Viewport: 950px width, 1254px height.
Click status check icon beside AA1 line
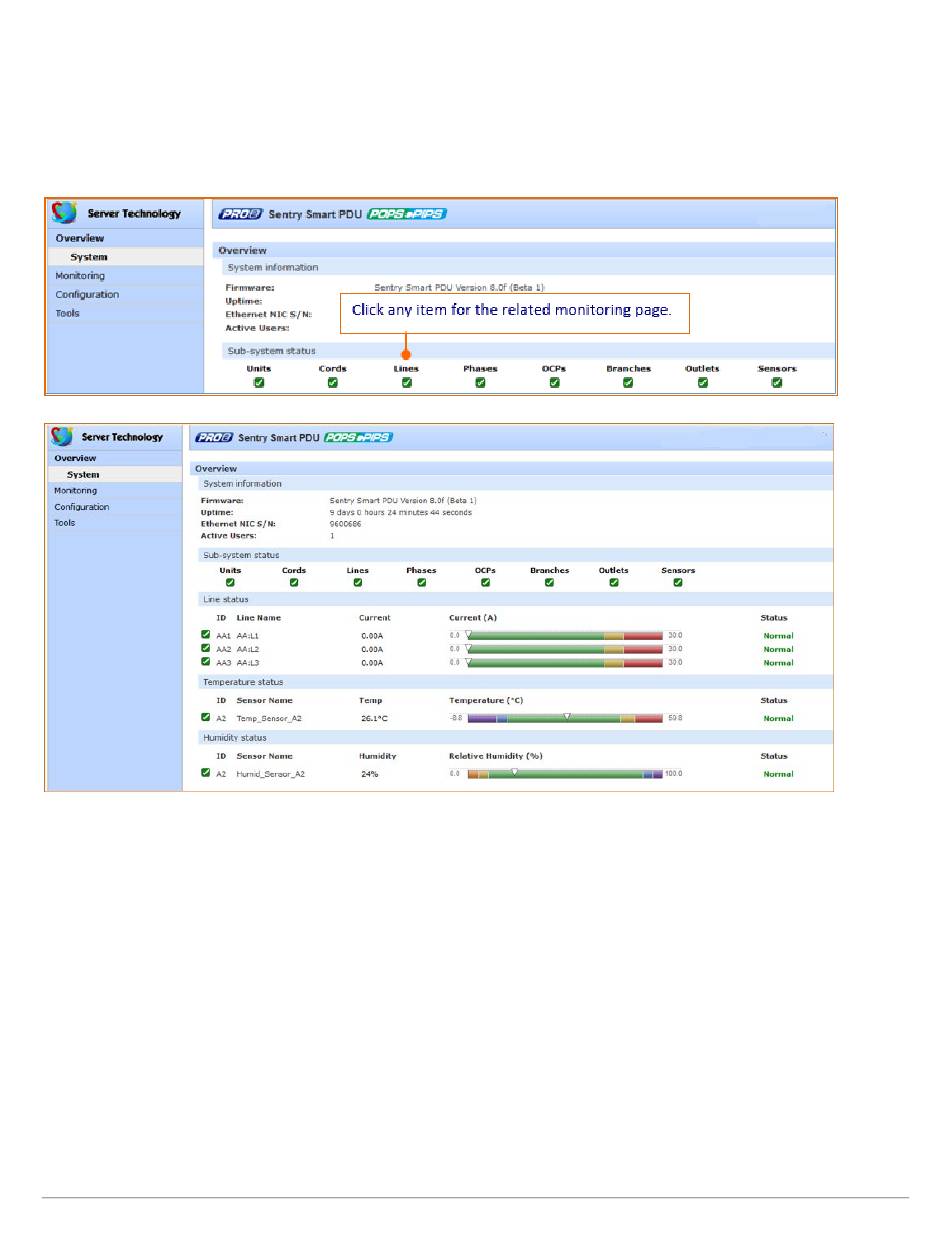click(x=206, y=634)
